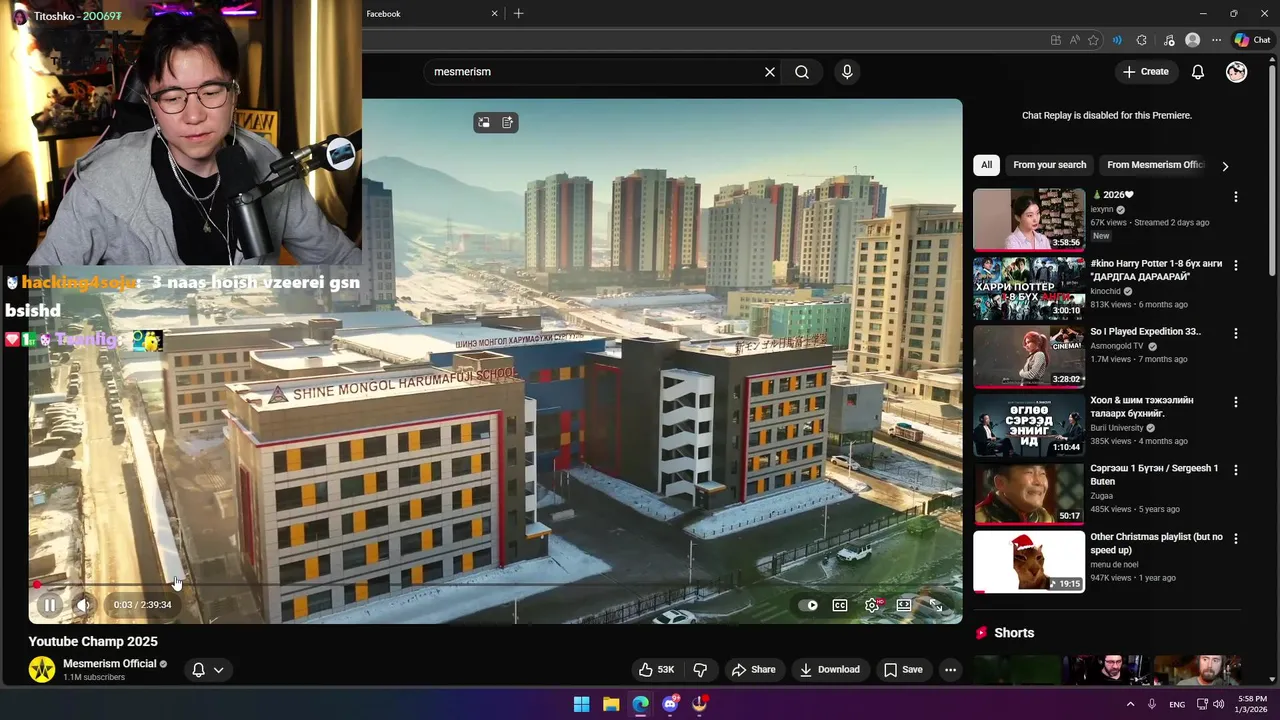Activate Read aloud icon in address bar
The height and width of the screenshot is (720, 1280).
tap(1075, 40)
